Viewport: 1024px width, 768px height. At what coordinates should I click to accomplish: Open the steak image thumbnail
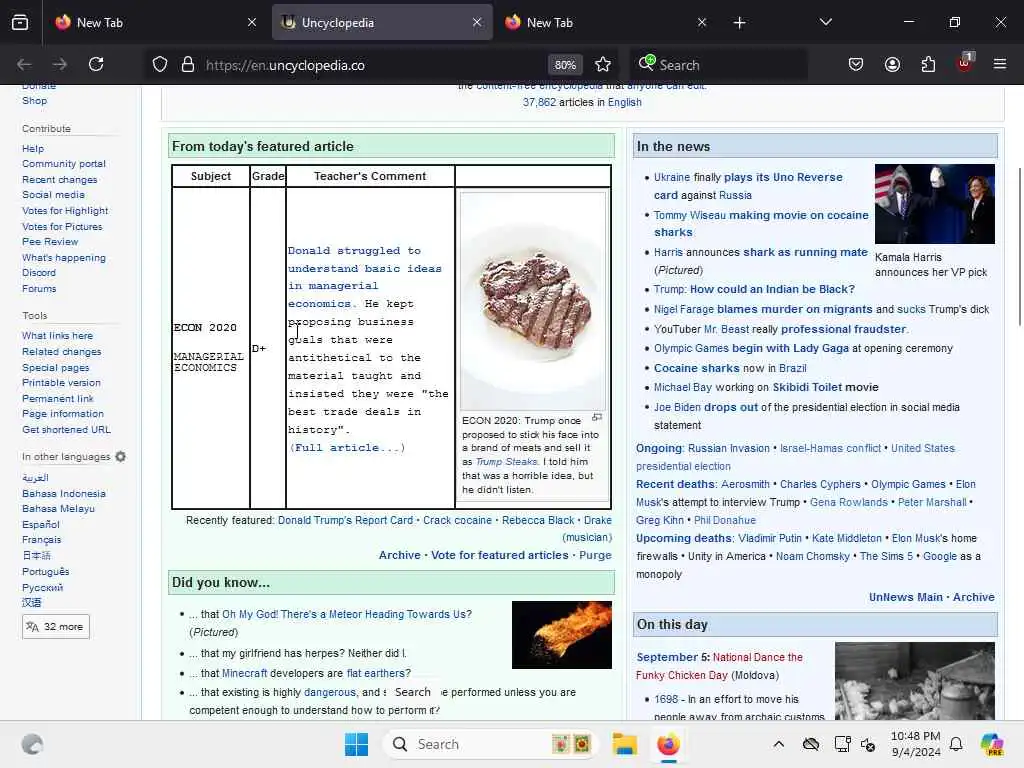[x=532, y=300]
